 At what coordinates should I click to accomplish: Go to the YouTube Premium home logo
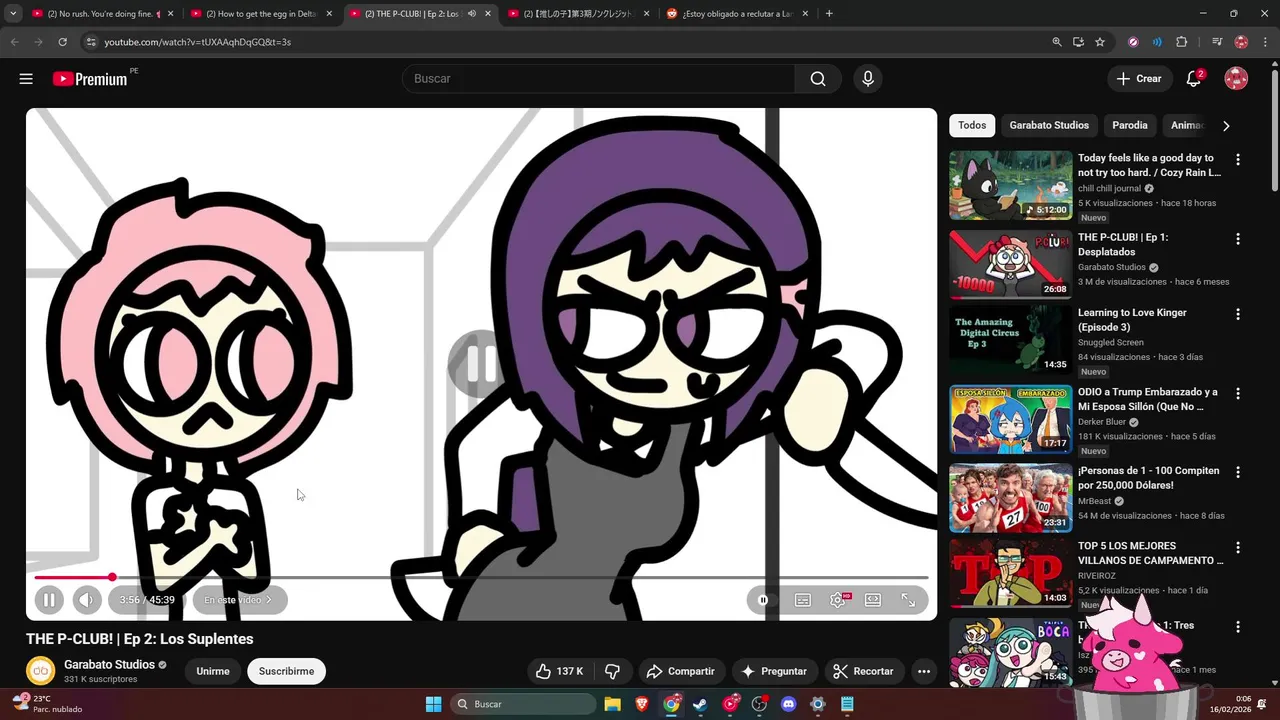point(90,79)
